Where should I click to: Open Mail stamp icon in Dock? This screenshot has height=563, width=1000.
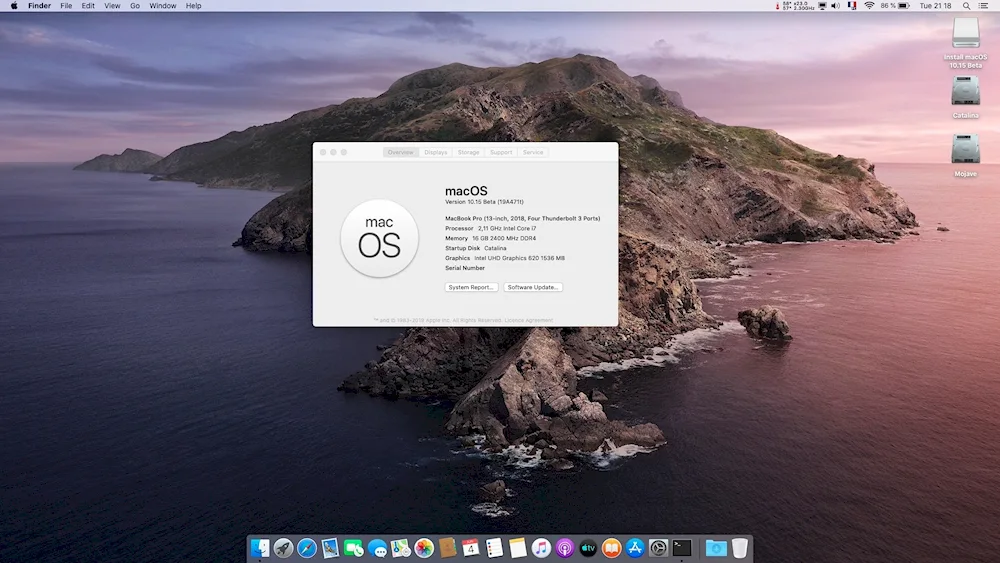pos(330,548)
